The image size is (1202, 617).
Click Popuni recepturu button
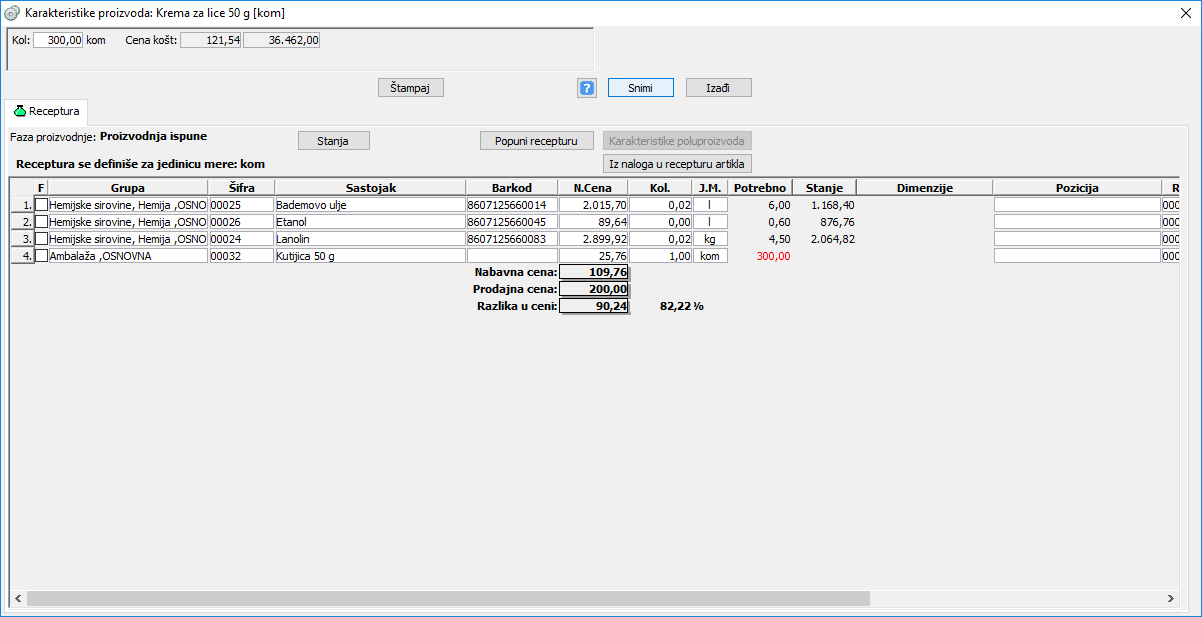536,141
